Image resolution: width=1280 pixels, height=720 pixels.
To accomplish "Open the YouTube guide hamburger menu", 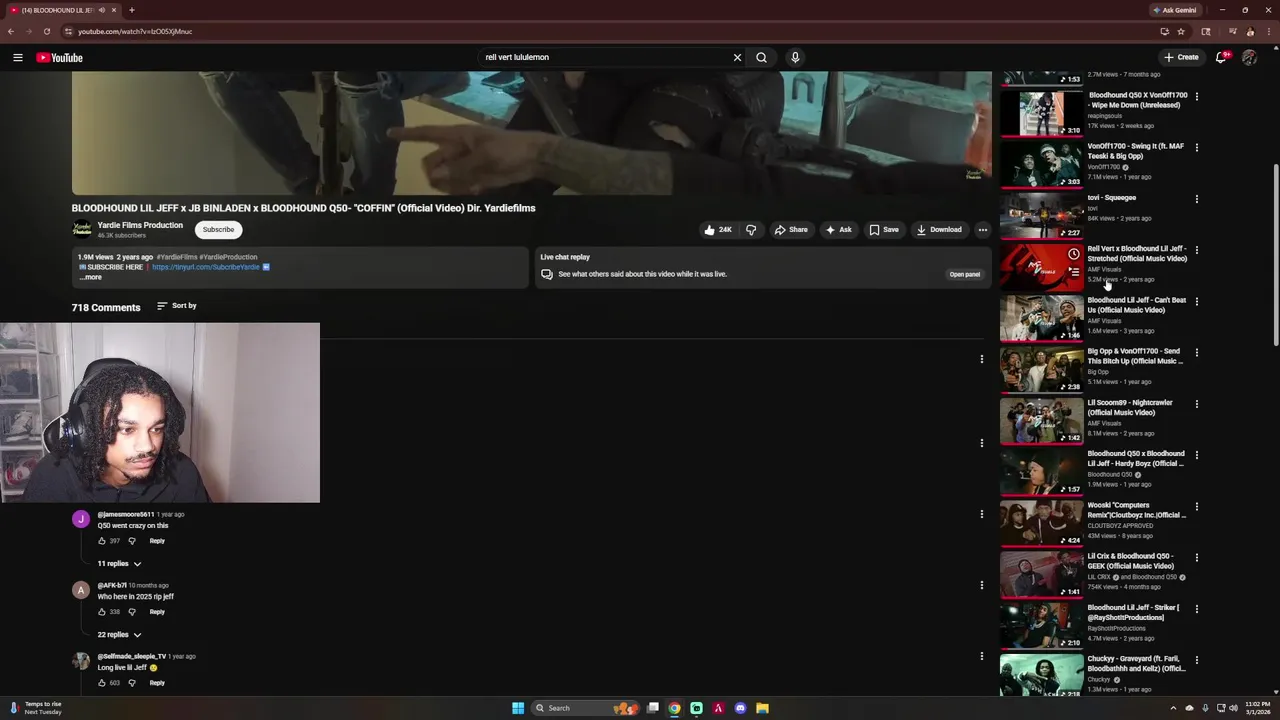I will (x=17, y=57).
